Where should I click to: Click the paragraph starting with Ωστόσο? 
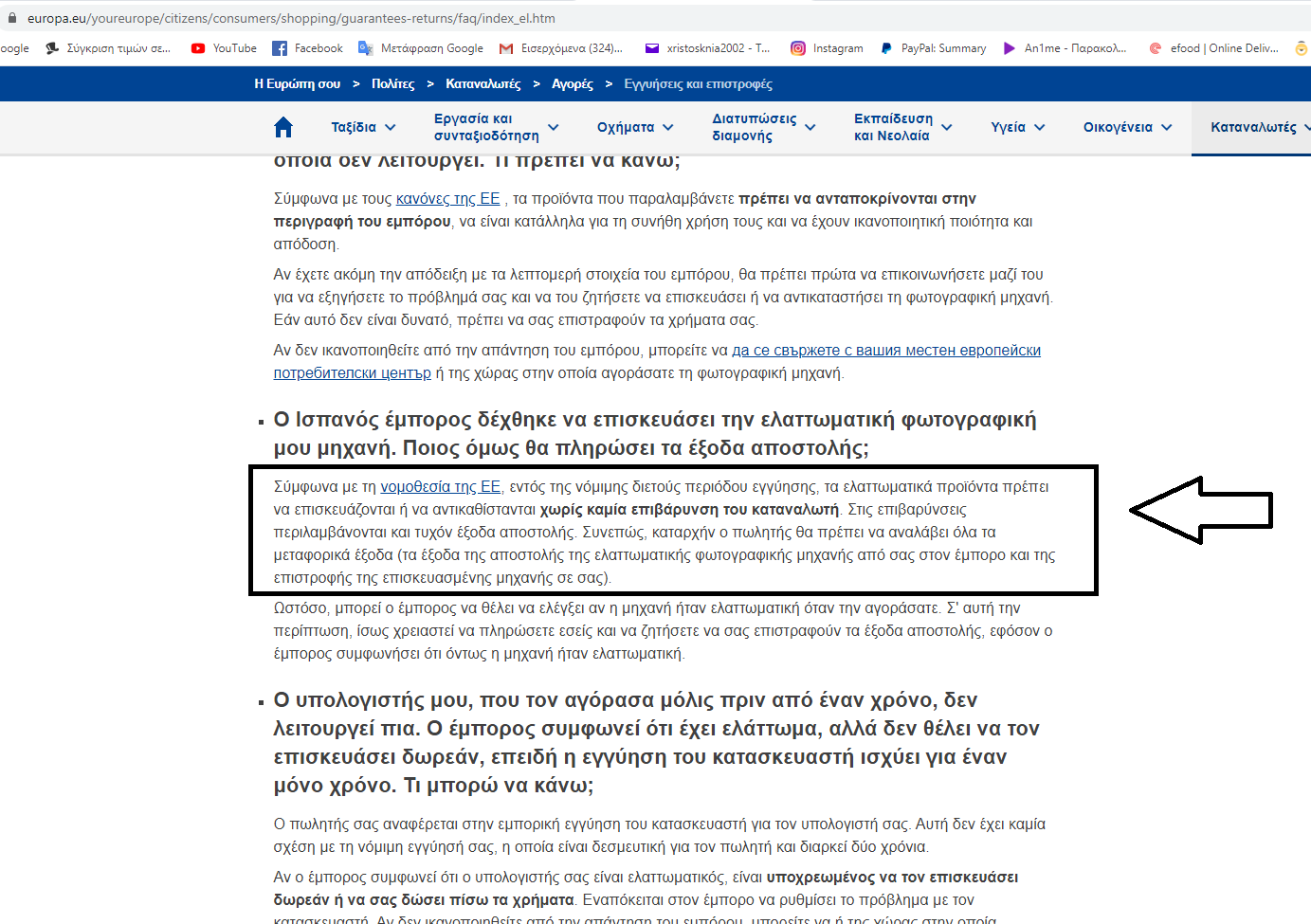click(x=663, y=631)
